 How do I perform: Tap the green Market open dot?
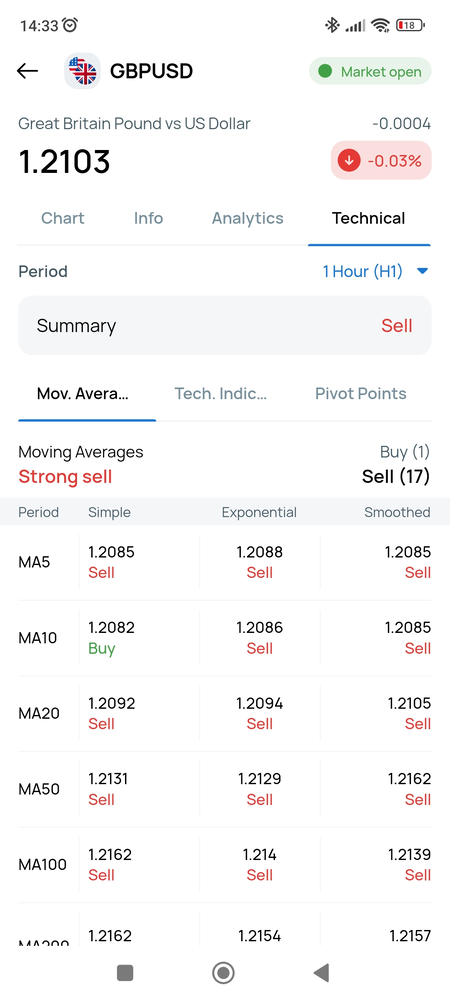[x=325, y=71]
